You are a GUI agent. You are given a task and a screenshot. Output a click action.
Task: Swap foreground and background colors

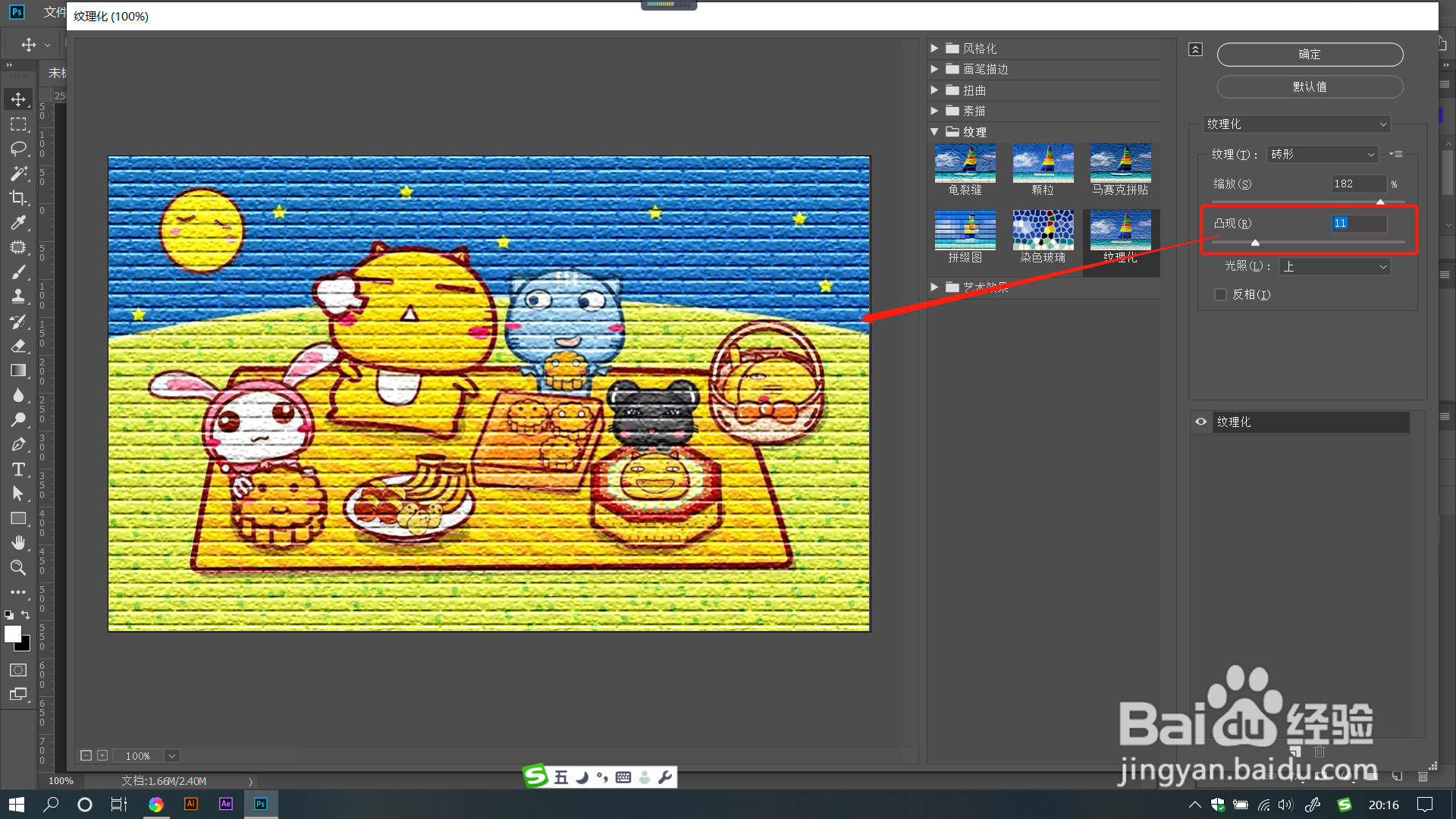point(26,615)
